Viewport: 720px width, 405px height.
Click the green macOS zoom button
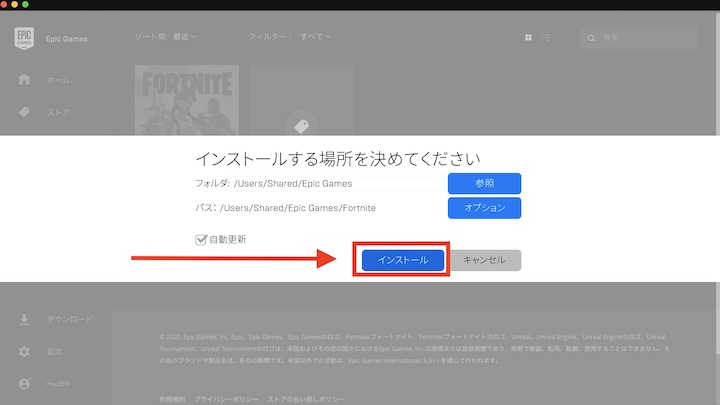coord(25,4)
